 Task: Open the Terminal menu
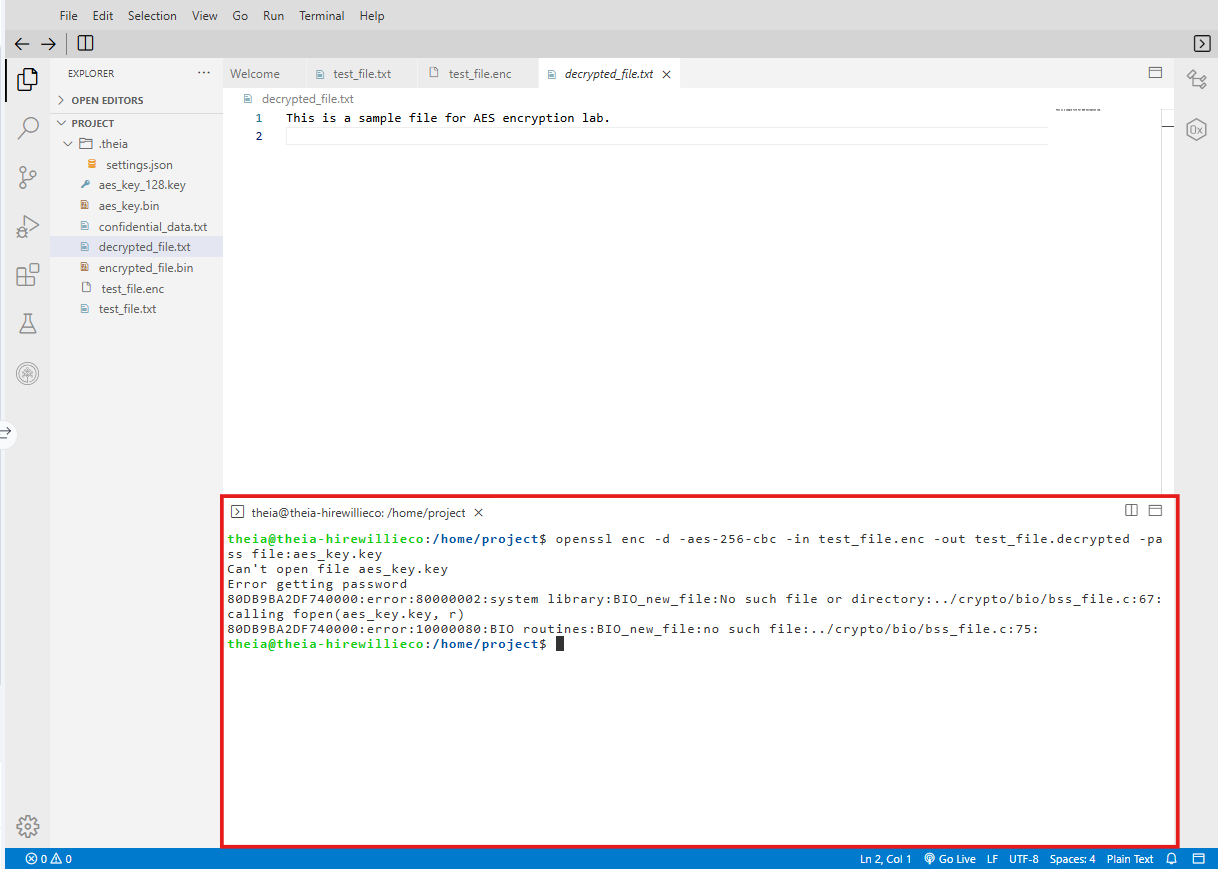(x=322, y=16)
